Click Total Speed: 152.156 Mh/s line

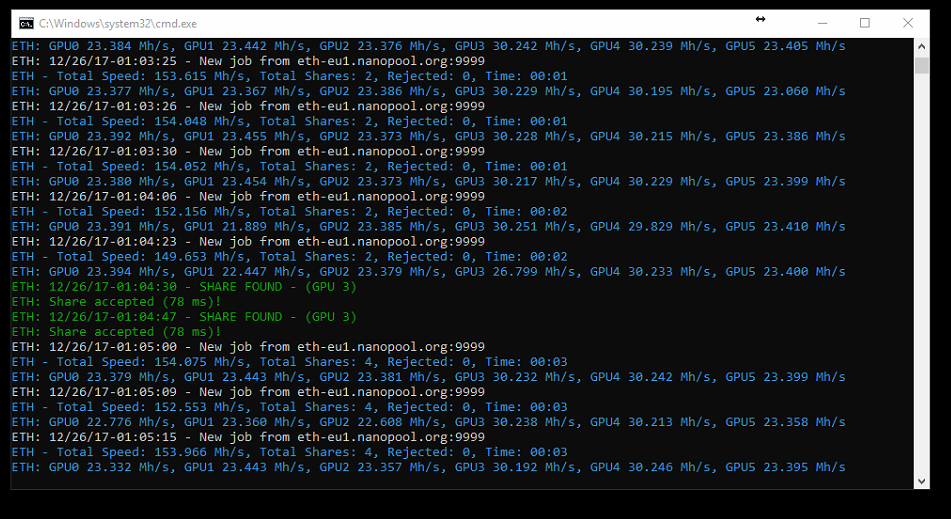289,212
